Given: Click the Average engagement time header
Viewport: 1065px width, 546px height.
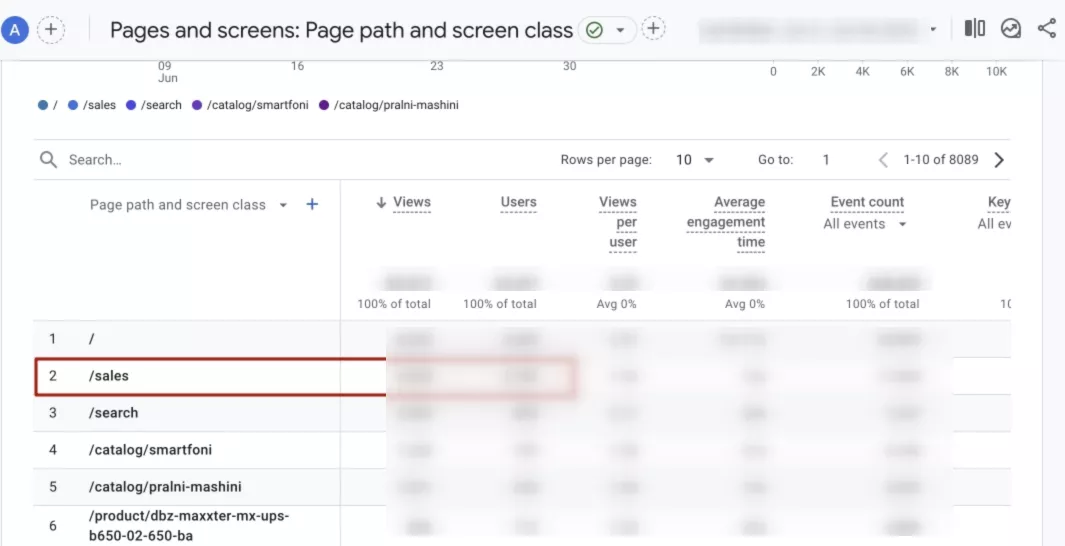Looking at the screenshot, I should [x=725, y=222].
